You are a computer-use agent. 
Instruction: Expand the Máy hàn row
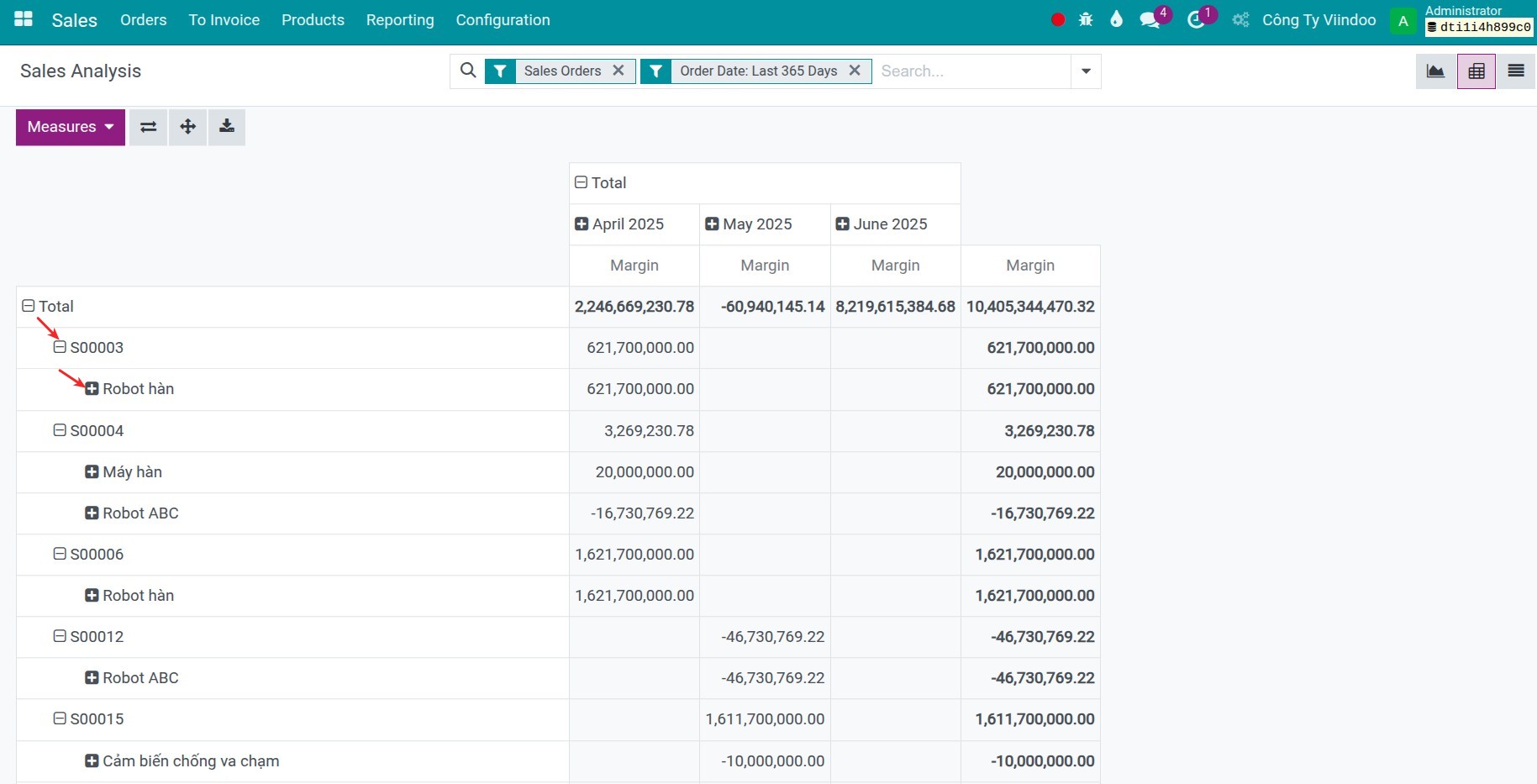point(92,471)
